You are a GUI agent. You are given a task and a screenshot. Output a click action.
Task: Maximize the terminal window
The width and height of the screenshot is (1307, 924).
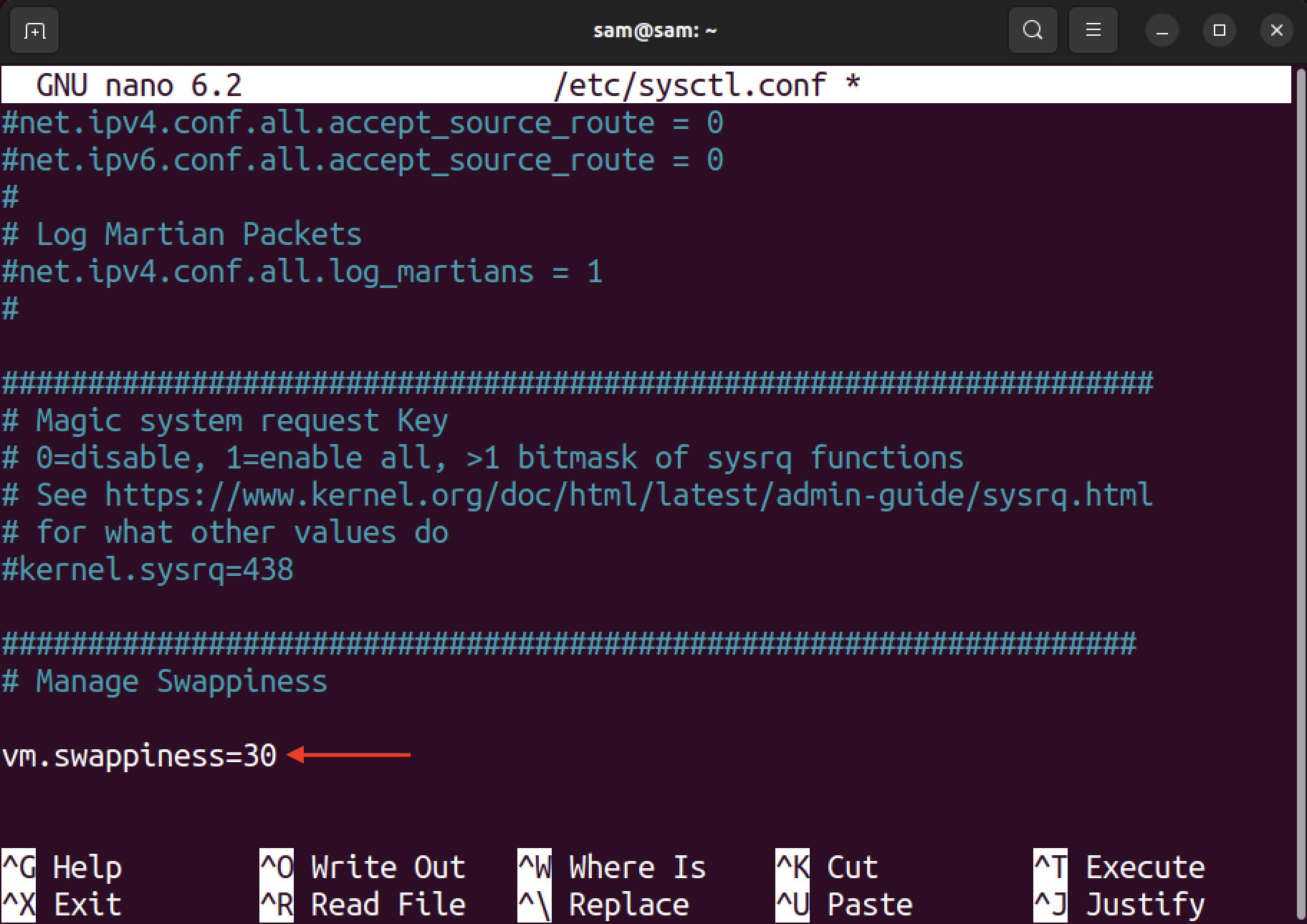pos(1220,30)
